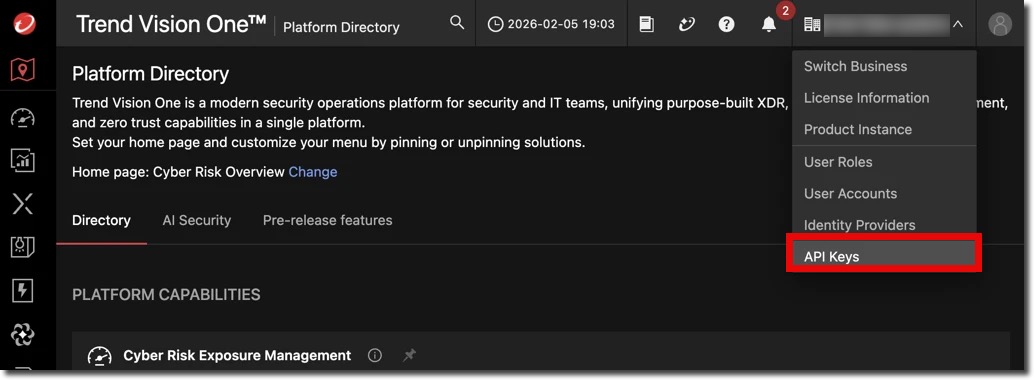Viewport: 1034px width, 380px height.
Task: Open the lightning bolt workflow sidebar icon
Action: click(x=23, y=291)
